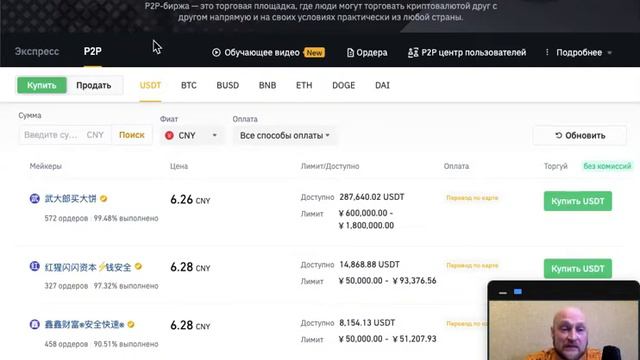
Task: Open the Обучающее видео play icon
Action: click(216, 53)
